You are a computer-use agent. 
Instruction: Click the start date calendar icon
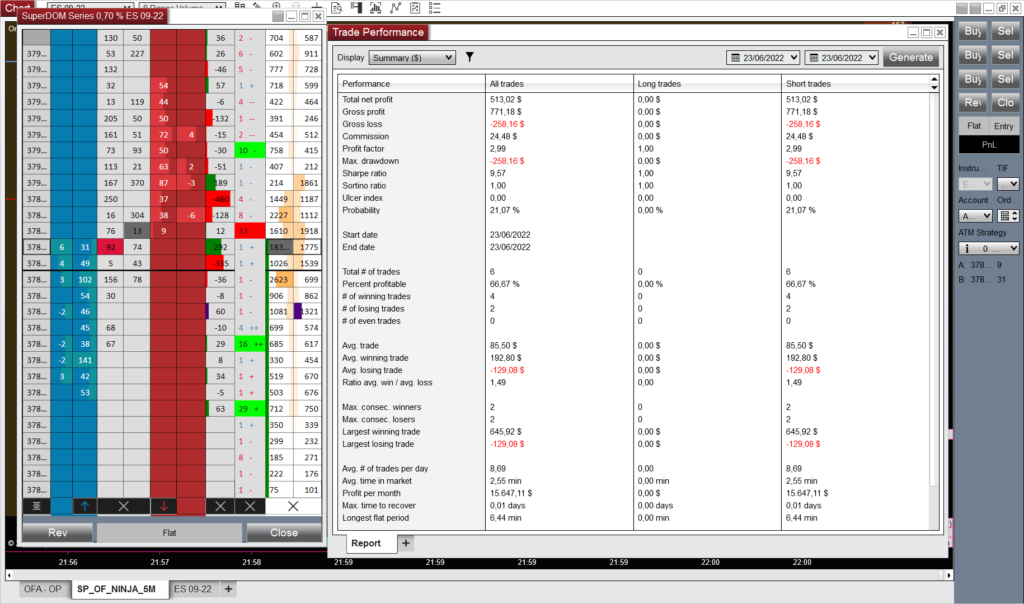tap(735, 57)
